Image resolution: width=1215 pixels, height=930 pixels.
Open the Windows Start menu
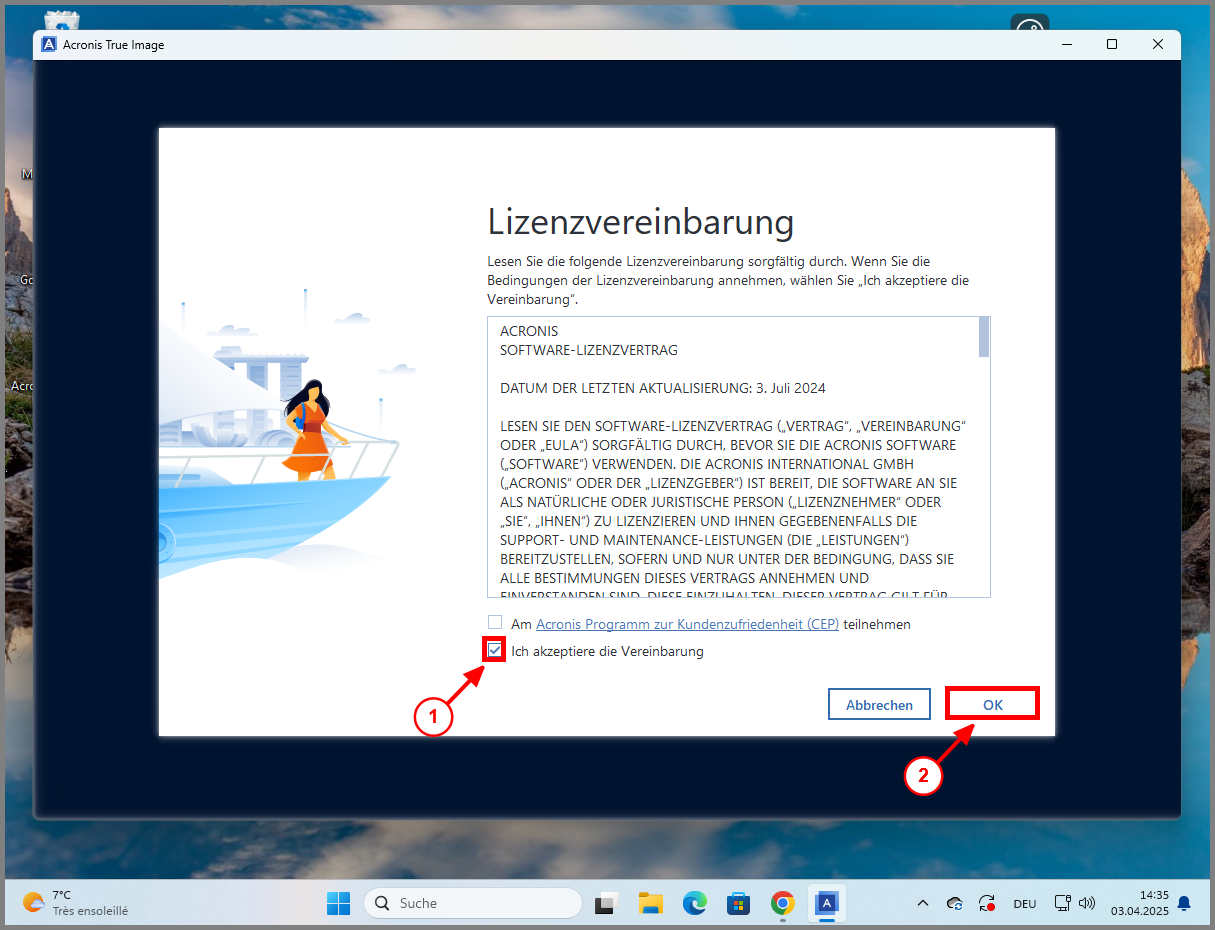click(x=338, y=903)
